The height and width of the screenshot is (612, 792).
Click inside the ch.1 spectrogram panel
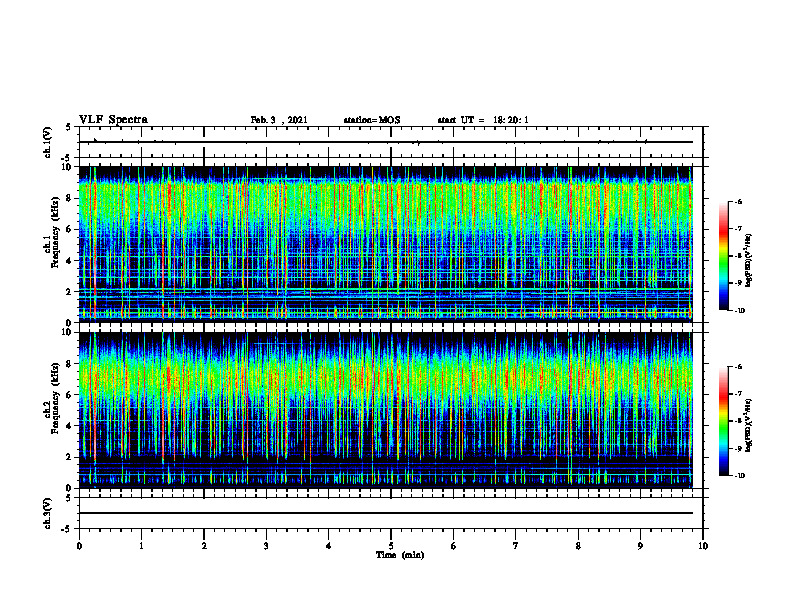click(x=386, y=244)
